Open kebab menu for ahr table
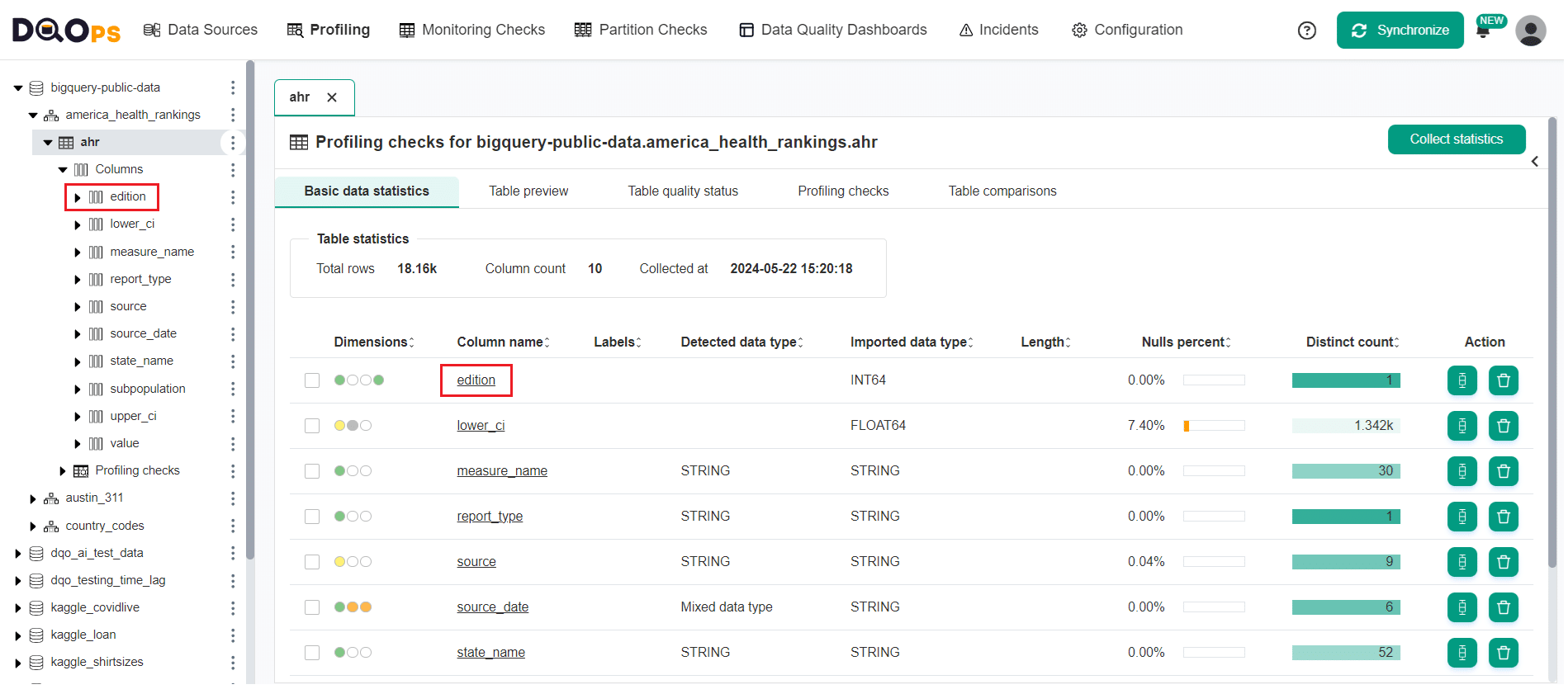The height and width of the screenshot is (694, 1568). tap(233, 142)
